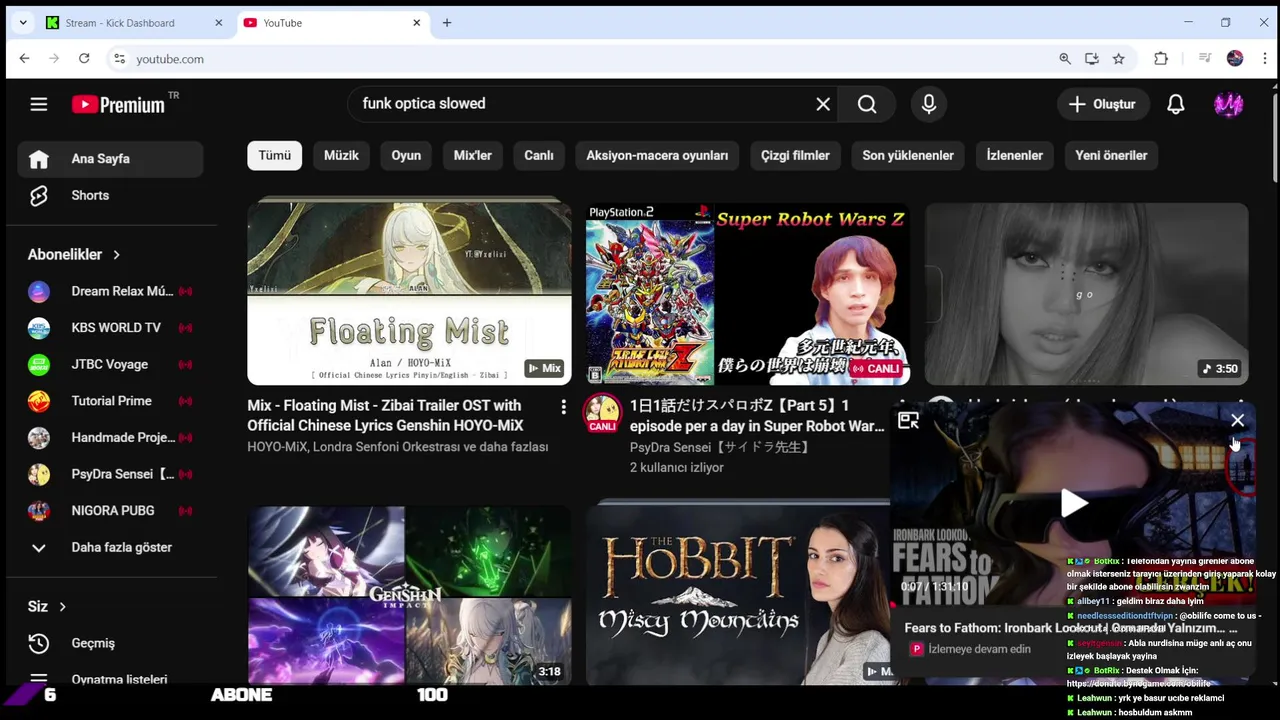Close the miniplayer with X

1238,420
